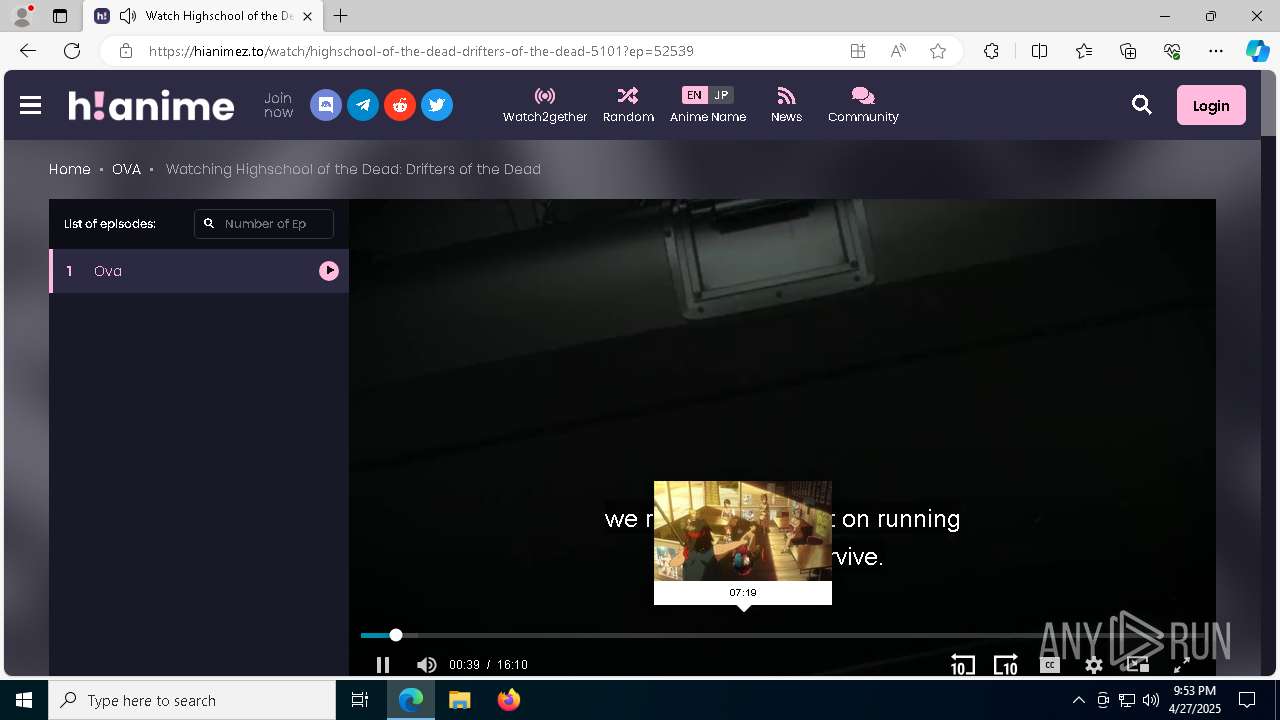Open Browser essentials icon
1280x720 pixels.
coord(1172,51)
